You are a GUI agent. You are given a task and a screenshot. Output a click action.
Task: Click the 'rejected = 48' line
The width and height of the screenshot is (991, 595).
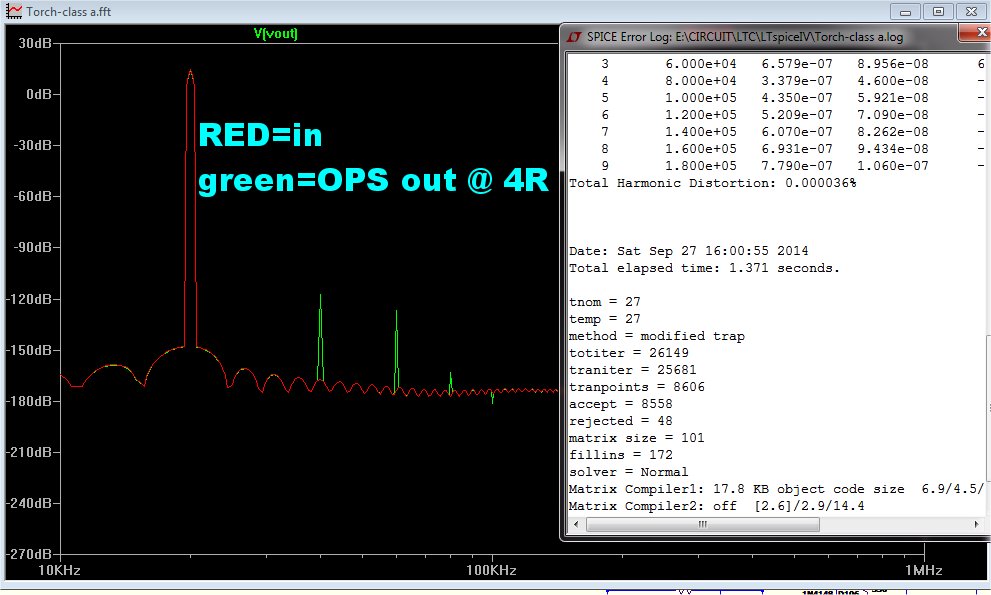point(620,421)
